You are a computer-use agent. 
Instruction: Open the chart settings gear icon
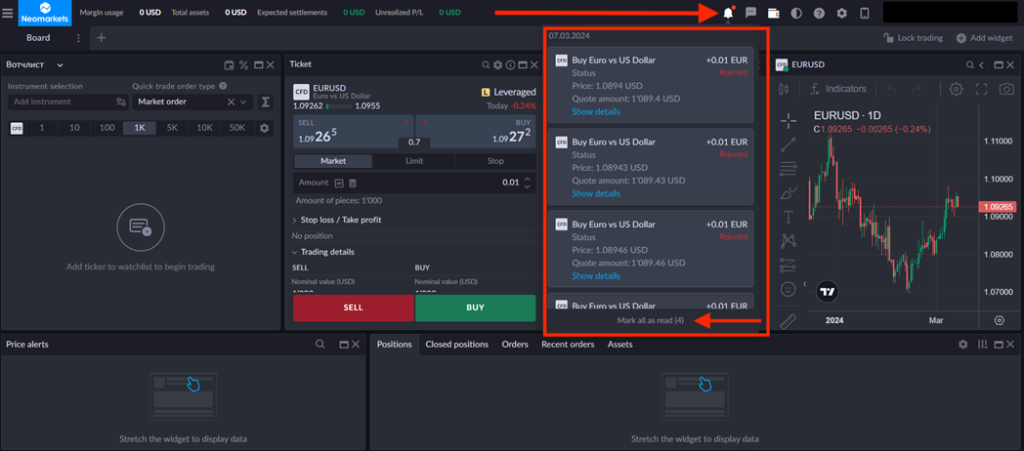click(x=956, y=89)
